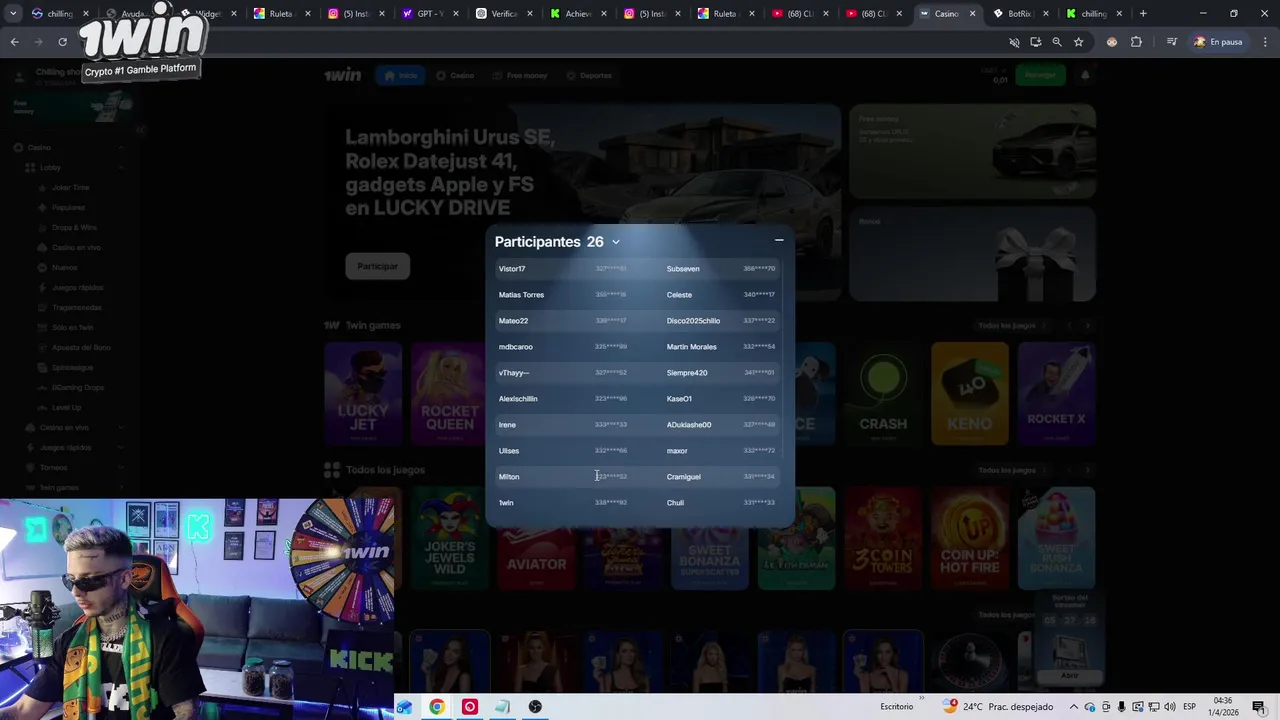Select participant Subseven
This screenshot has width=1280, height=720.
pos(683,269)
